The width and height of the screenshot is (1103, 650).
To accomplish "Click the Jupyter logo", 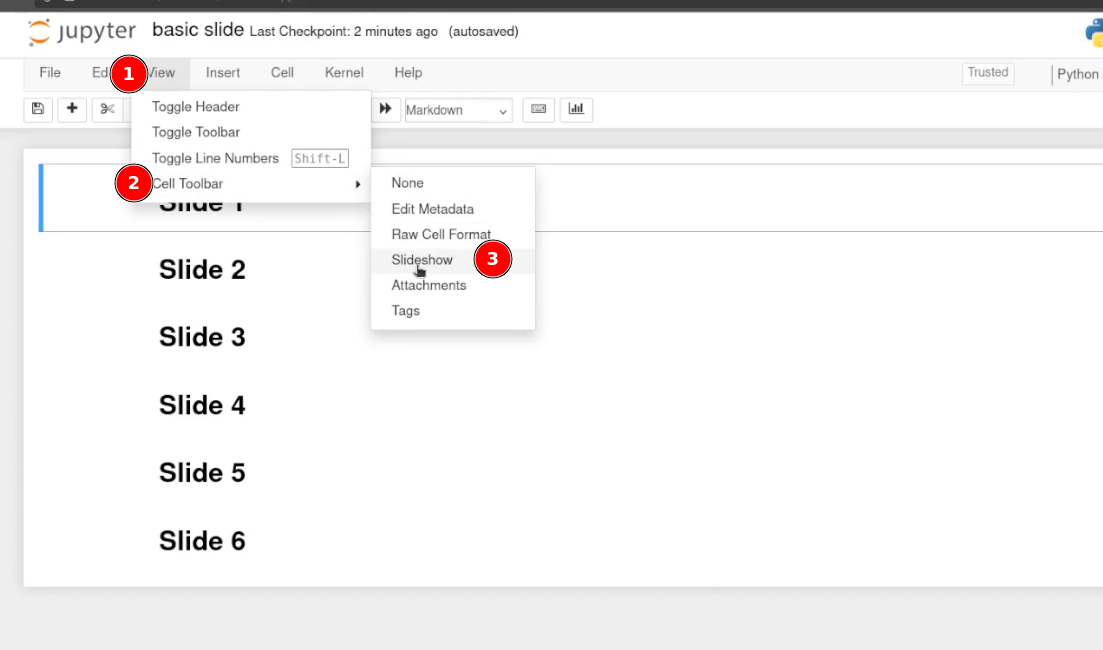I will [82, 32].
